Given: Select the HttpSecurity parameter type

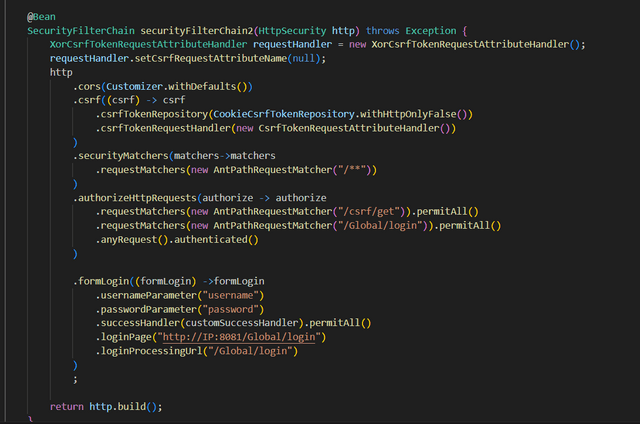Looking at the screenshot, I should click(298, 31).
